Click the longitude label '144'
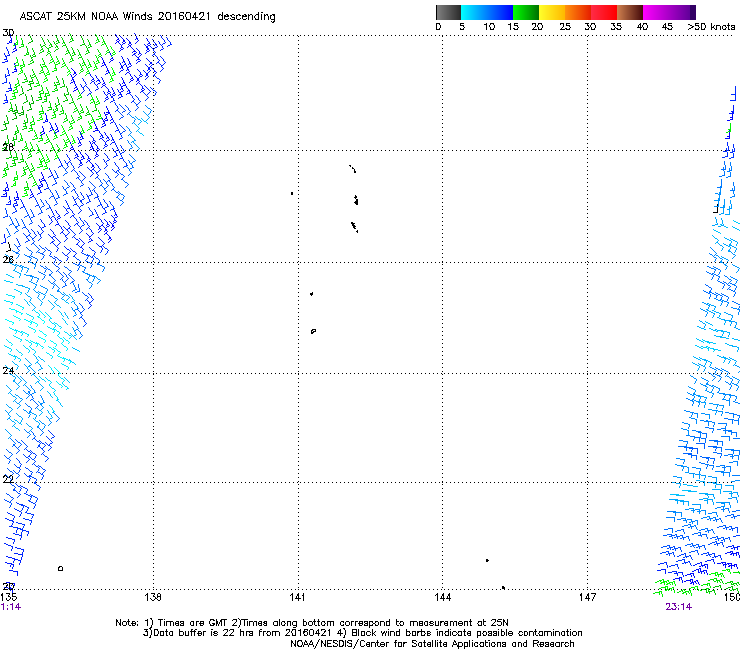Viewport: 740px width, 650px height. pos(442,597)
